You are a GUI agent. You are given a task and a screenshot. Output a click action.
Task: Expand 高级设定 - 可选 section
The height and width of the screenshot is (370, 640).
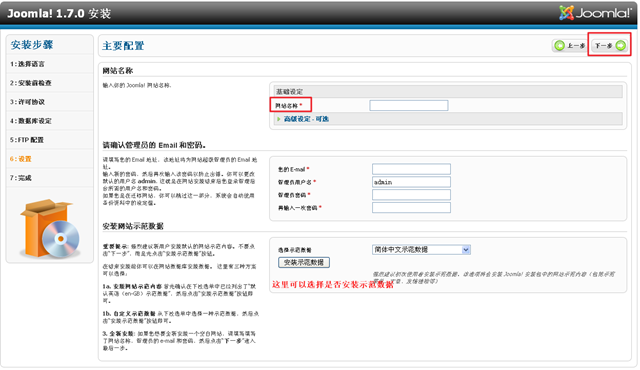[306, 119]
